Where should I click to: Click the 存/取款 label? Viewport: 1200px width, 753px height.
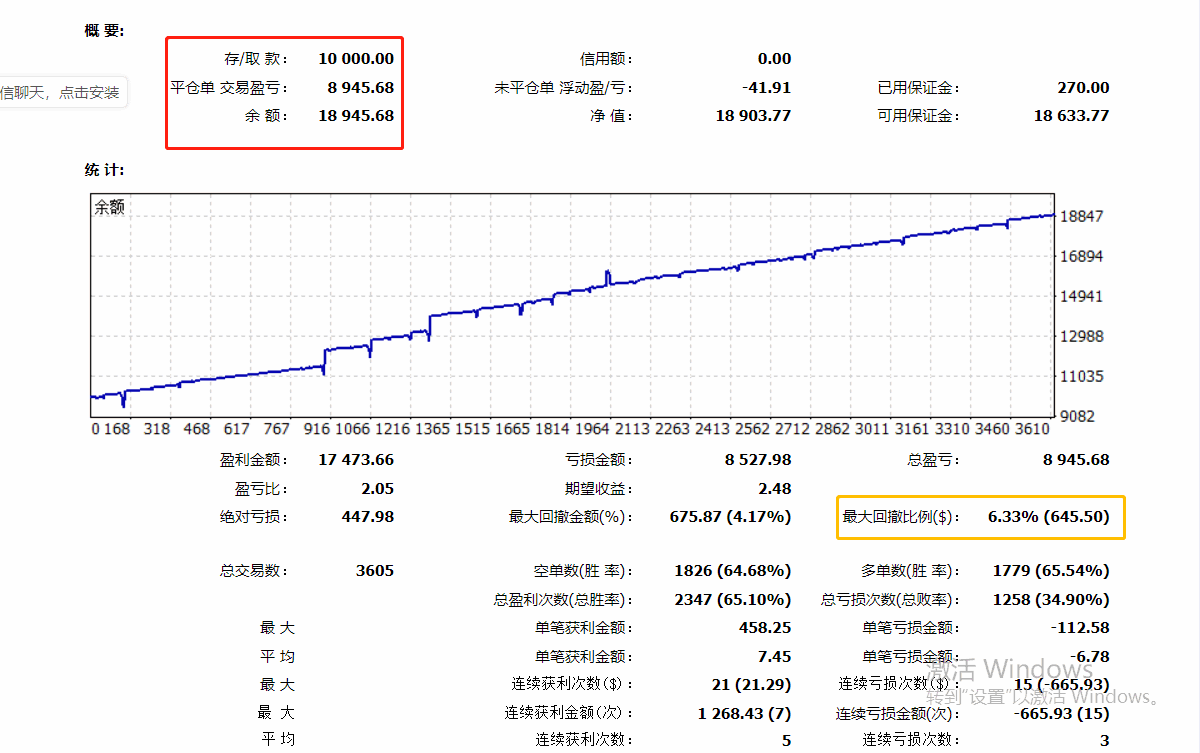coord(256,59)
